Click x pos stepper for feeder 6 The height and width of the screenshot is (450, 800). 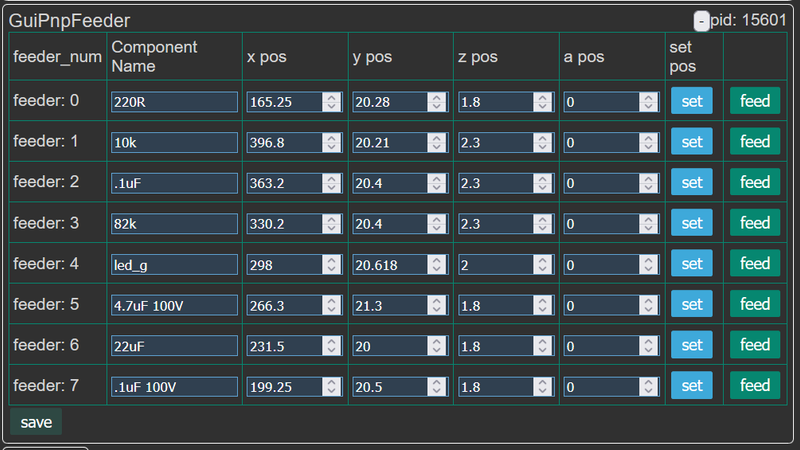point(330,345)
